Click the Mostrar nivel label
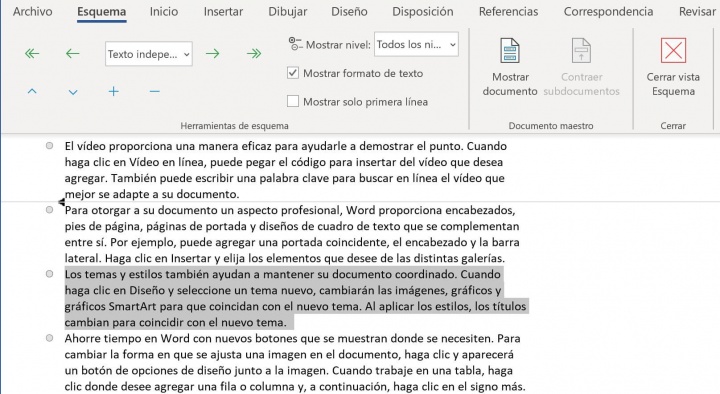 point(338,45)
